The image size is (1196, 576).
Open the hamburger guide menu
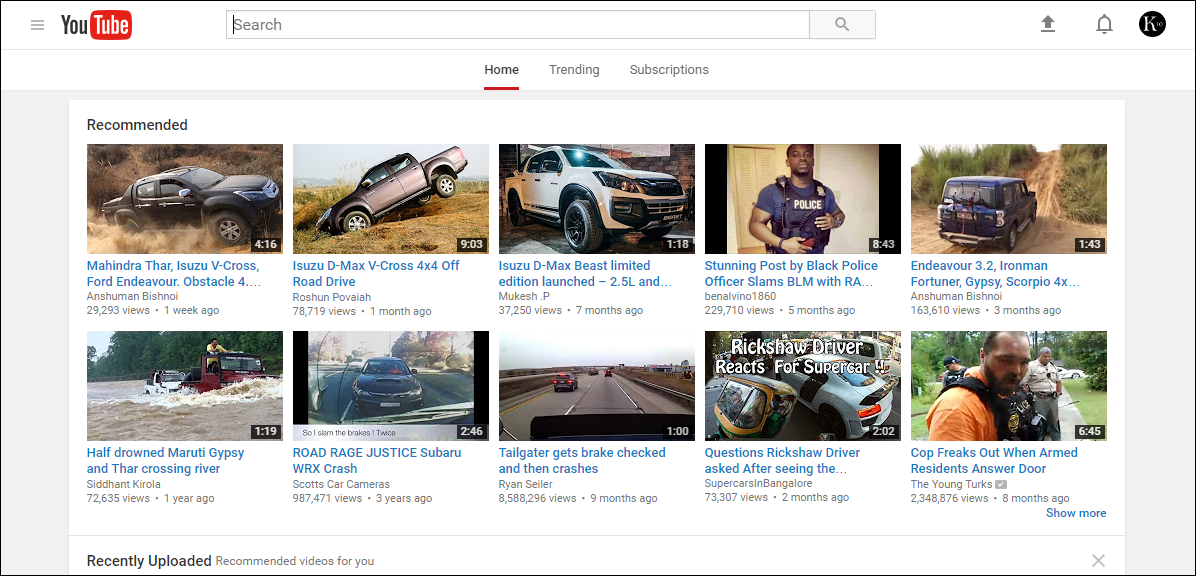(x=37, y=24)
